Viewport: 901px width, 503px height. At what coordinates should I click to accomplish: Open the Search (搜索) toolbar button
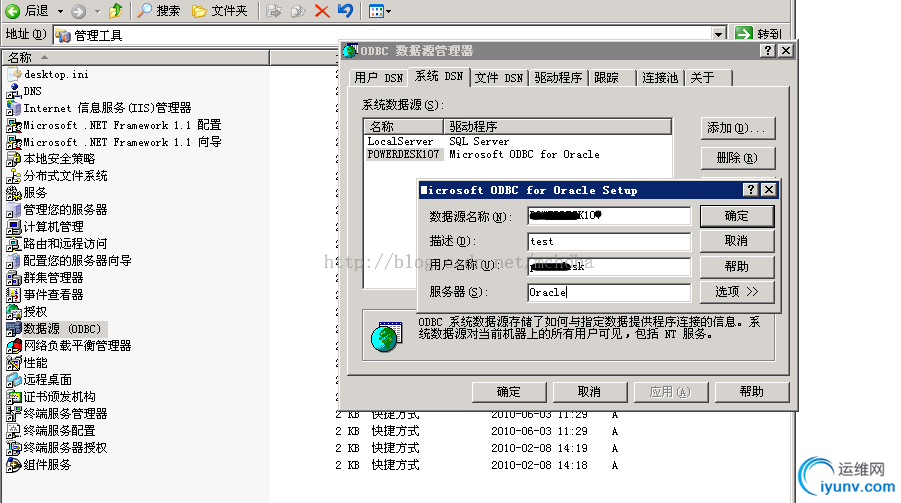click(x=159, y=11)
